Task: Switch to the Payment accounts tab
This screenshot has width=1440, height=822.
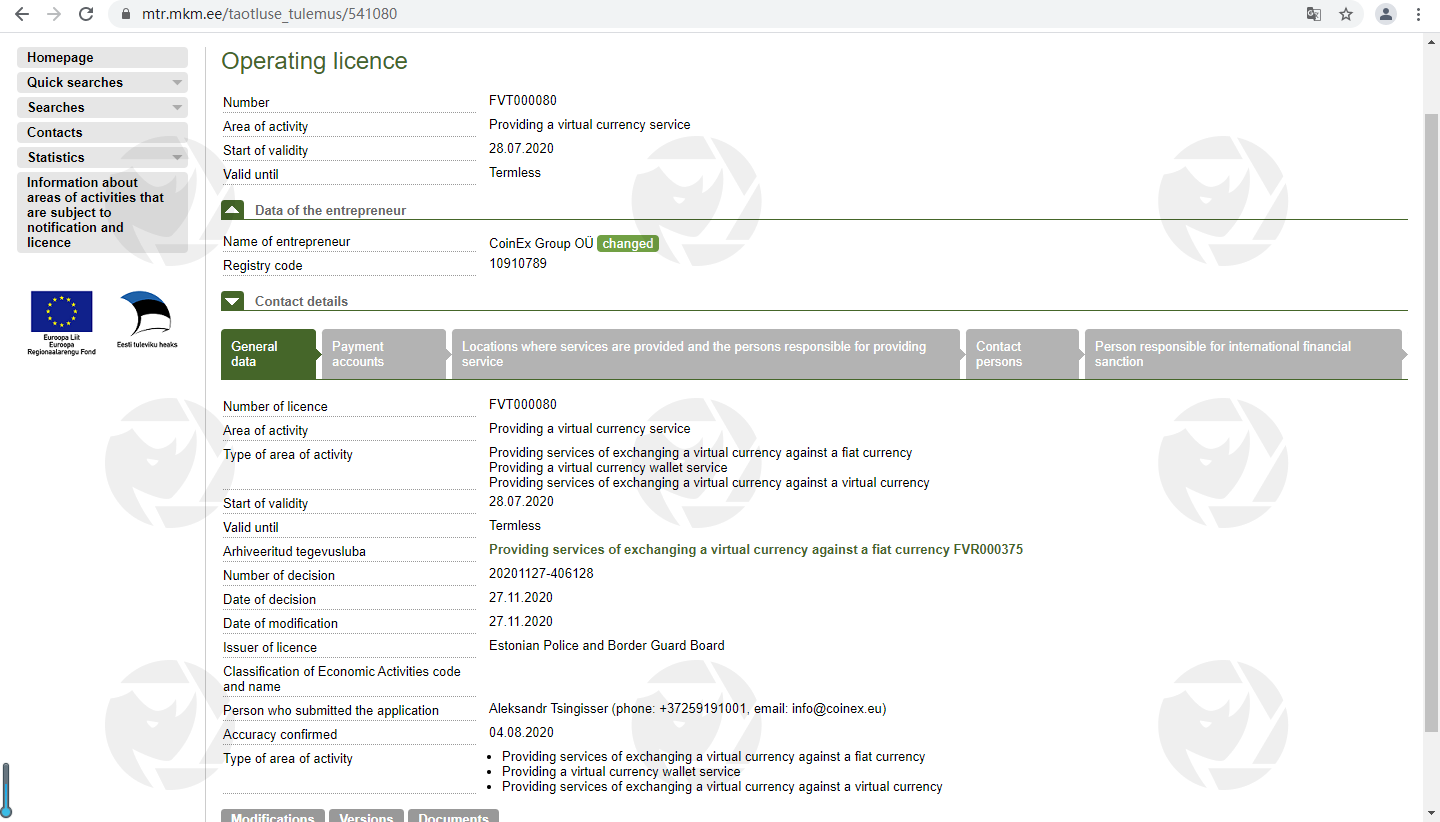Action: click(x=382, y=354)
